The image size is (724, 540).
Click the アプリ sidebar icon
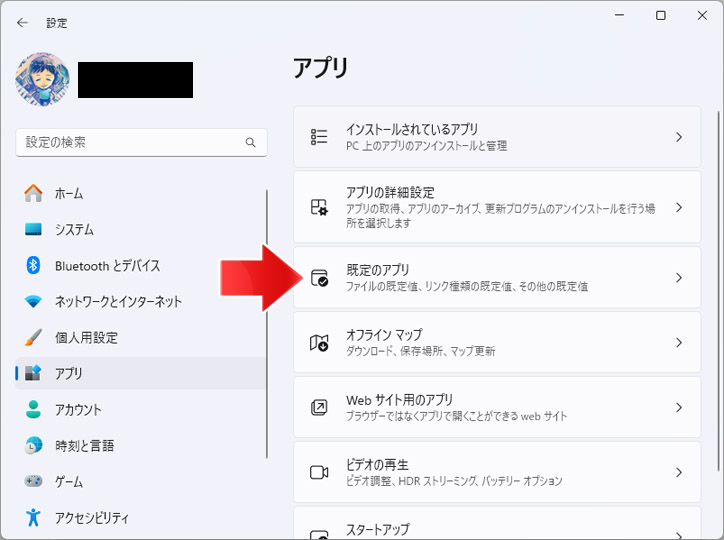tap(33, 373)
